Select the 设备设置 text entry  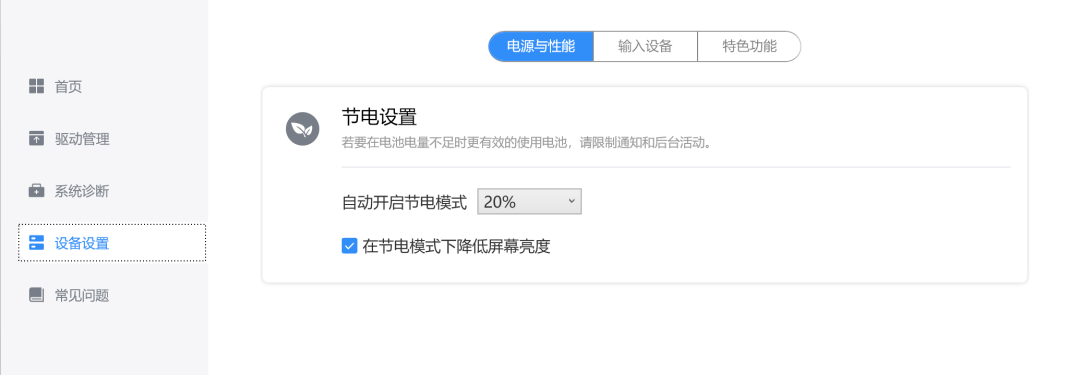tap(82, 243)
